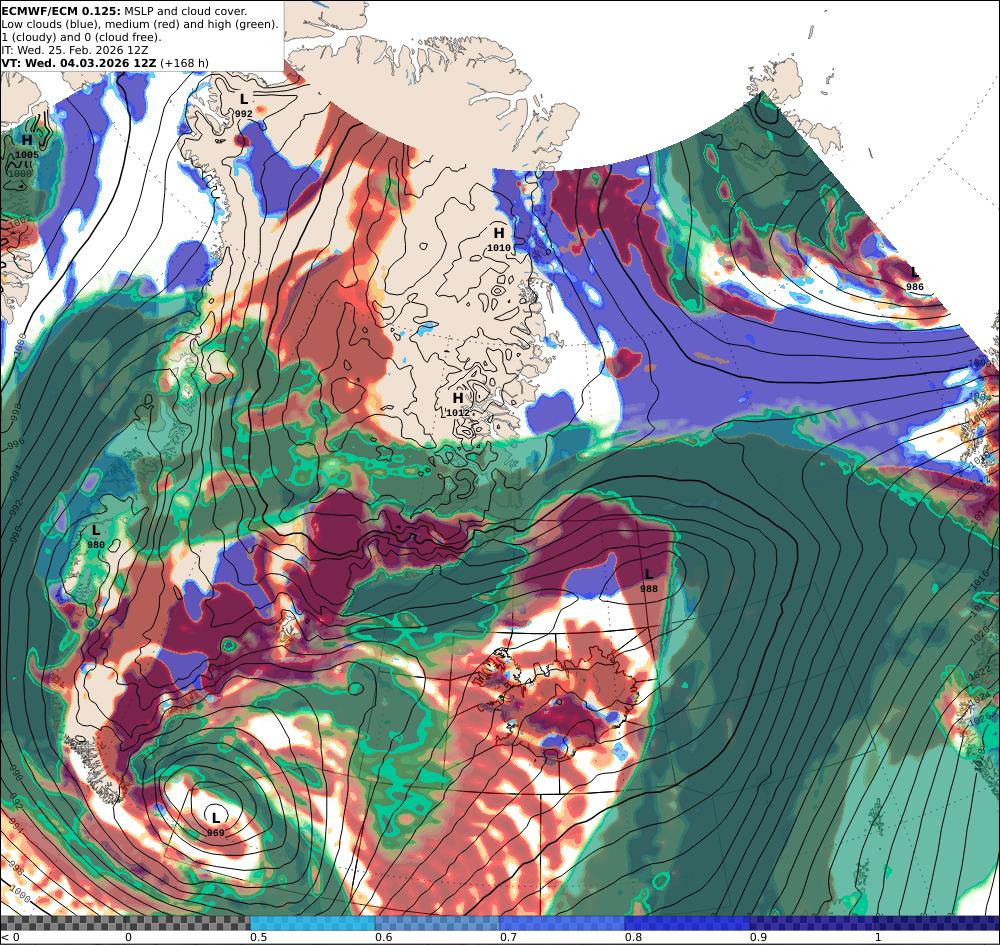Screen dimensions: 1000x945
Task: Select the low pressure 'L 988' marker
Action: click(x=649, y=581)
